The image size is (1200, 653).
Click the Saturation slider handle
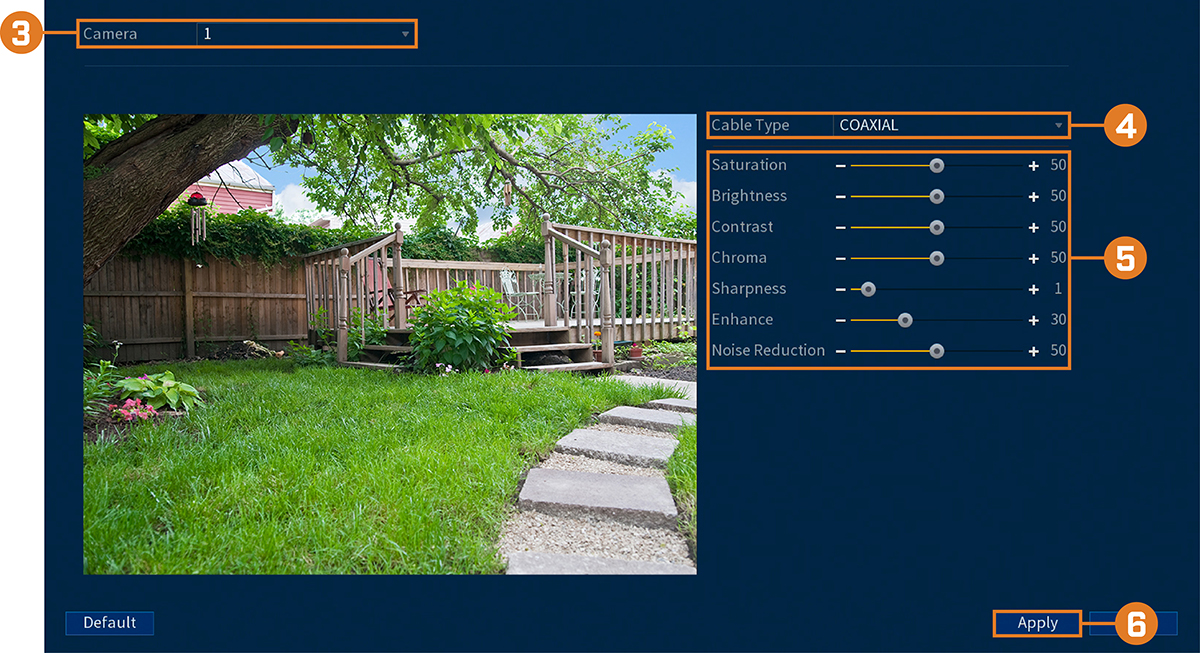(x=937, y=165)
